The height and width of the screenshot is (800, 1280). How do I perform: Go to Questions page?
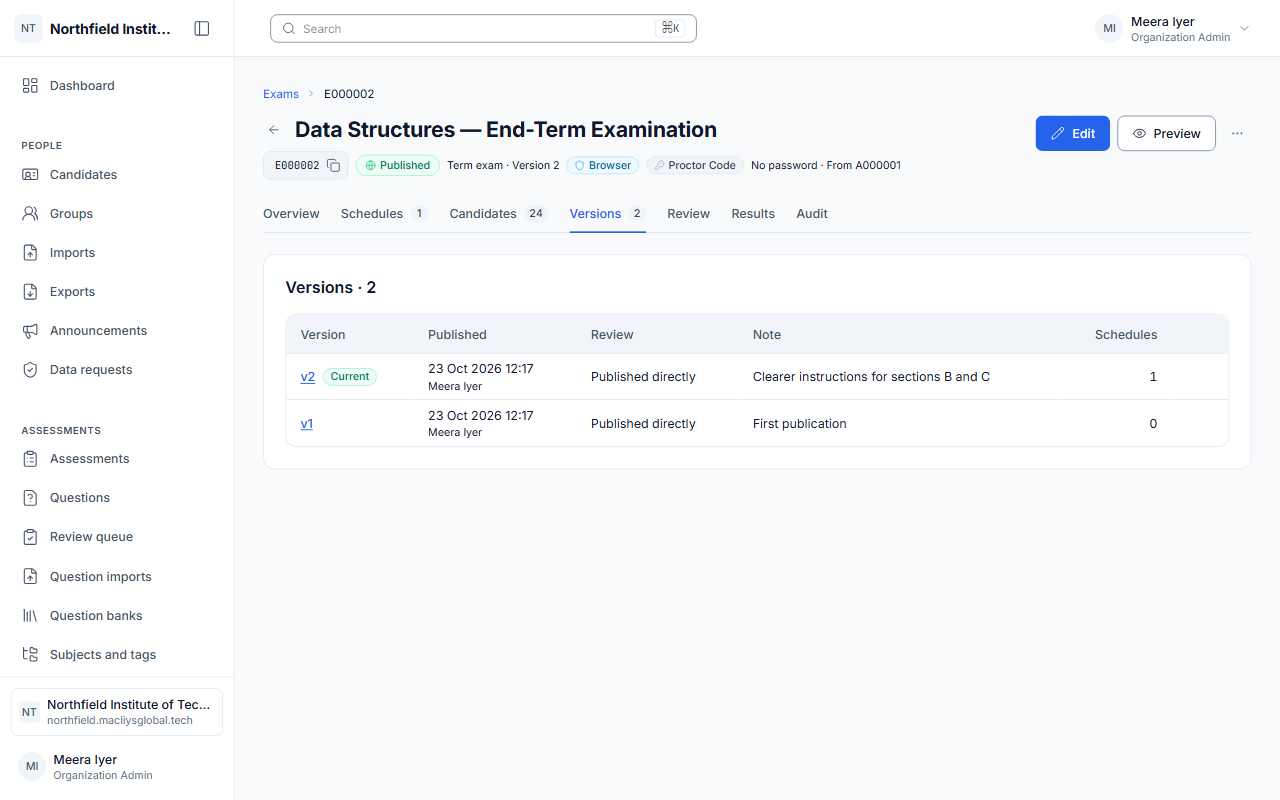tap(117, 497)
